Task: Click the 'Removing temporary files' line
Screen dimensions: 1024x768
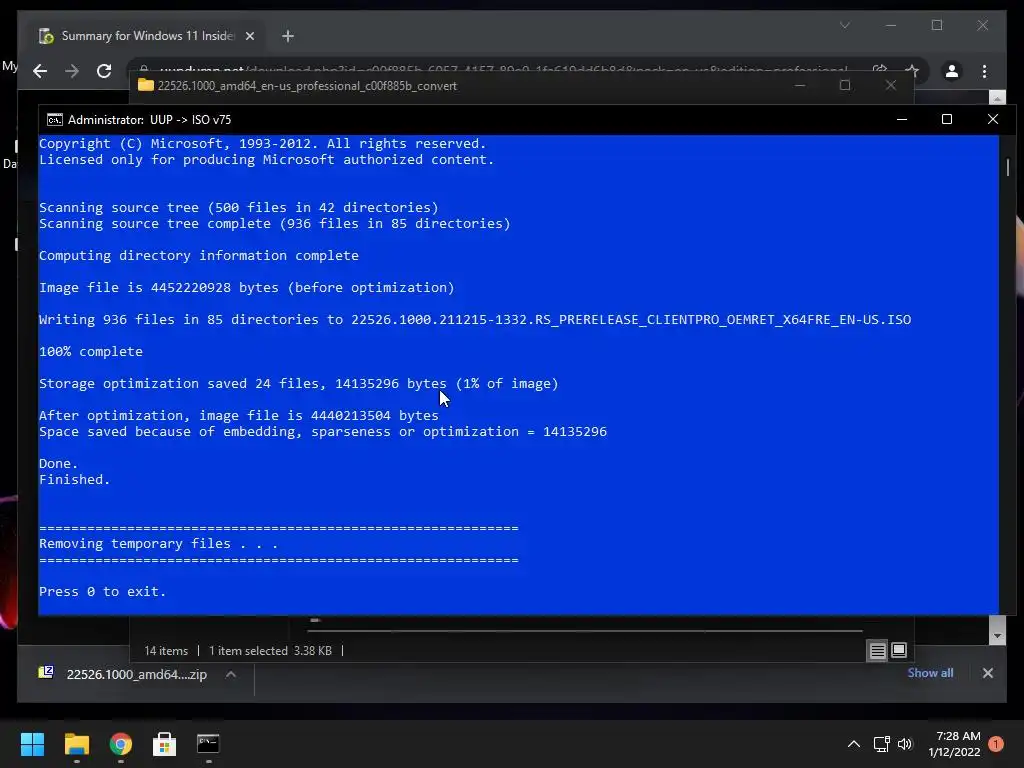Action: click(159, 543)
